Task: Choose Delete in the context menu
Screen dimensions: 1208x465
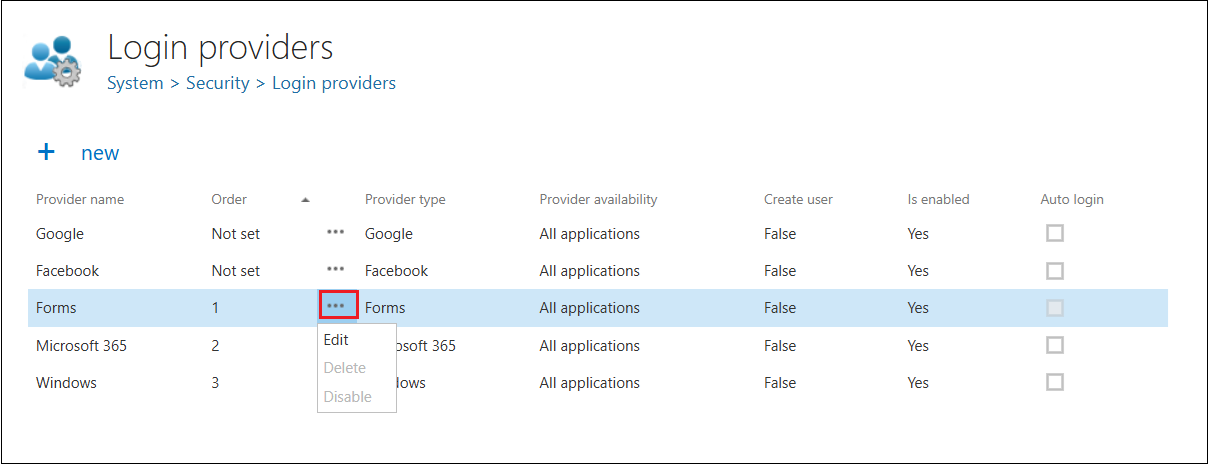Action: (x=345, y=368)
